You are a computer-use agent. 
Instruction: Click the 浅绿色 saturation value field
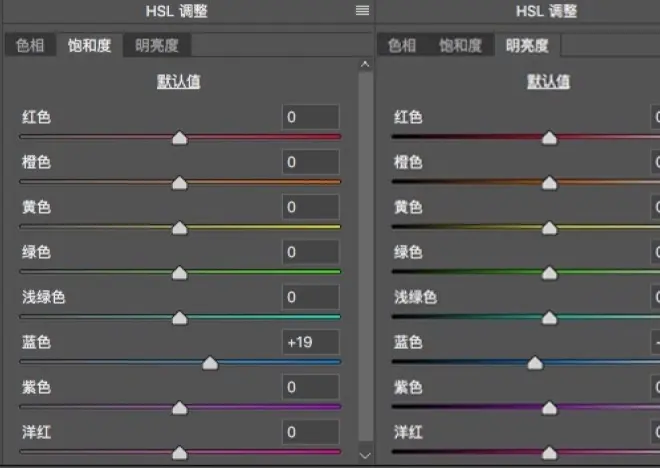coord(311,297)
